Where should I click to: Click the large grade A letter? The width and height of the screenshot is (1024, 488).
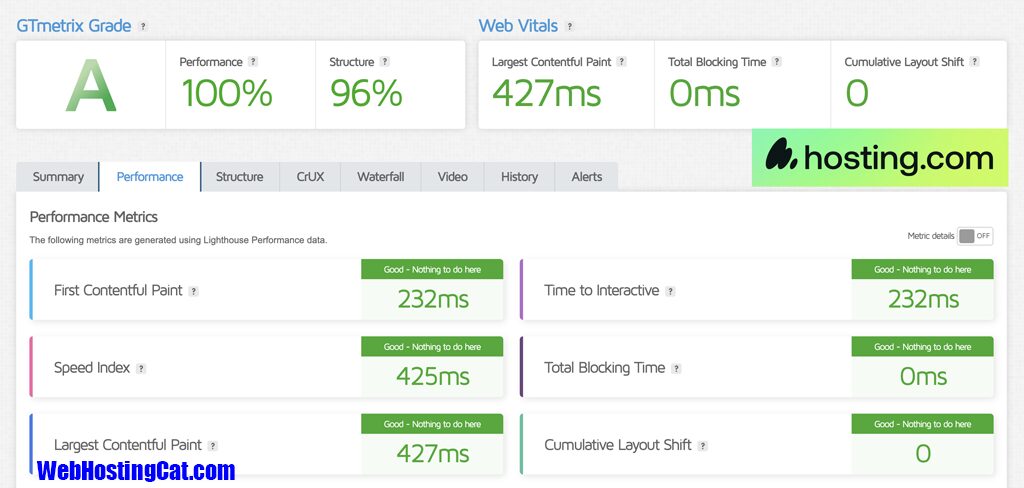click(x=91, y=86)
